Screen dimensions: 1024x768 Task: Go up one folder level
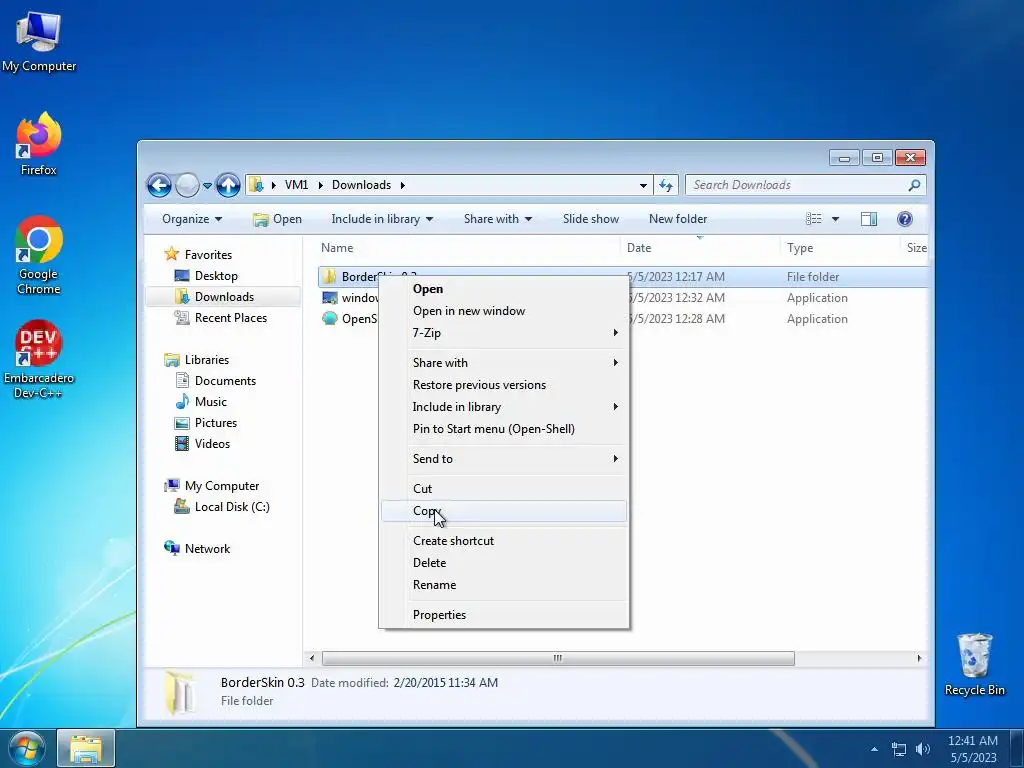[x=228, y=185]
